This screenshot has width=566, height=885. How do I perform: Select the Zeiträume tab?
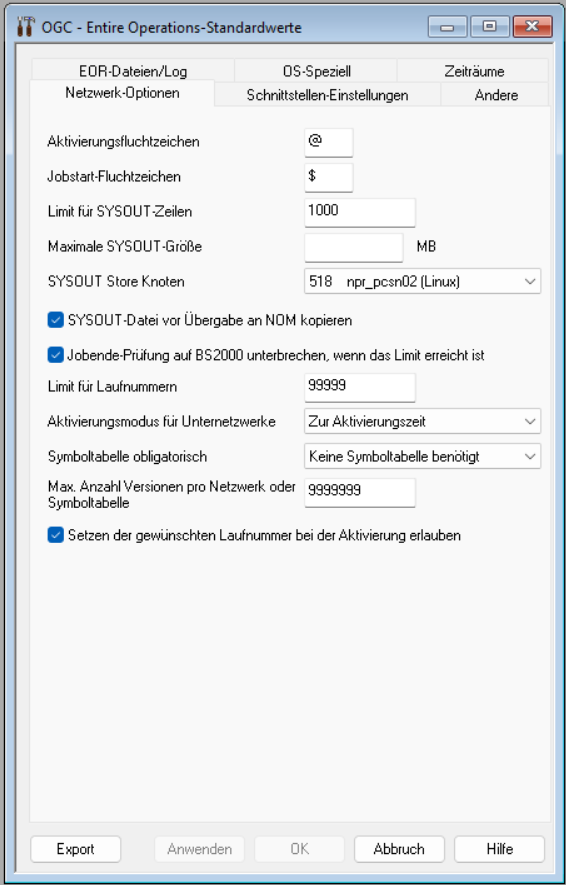(x=473, y=71)
